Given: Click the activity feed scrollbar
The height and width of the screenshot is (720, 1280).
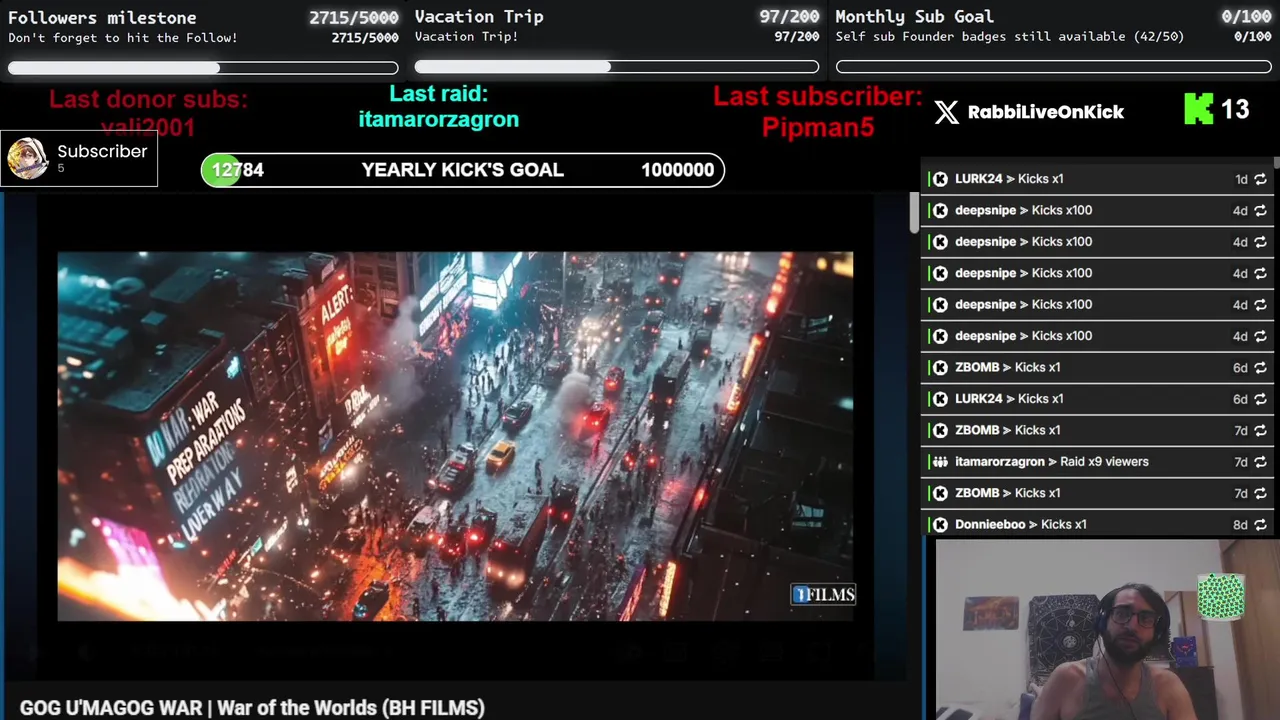Looking at the screenshot, I should tap(1276, 162).
